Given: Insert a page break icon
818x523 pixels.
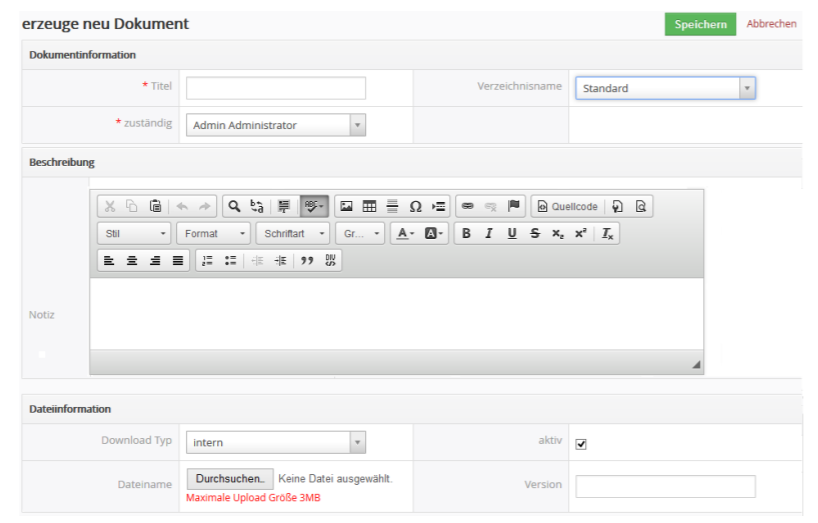Looking at the screenshot, I should (439, 206).
